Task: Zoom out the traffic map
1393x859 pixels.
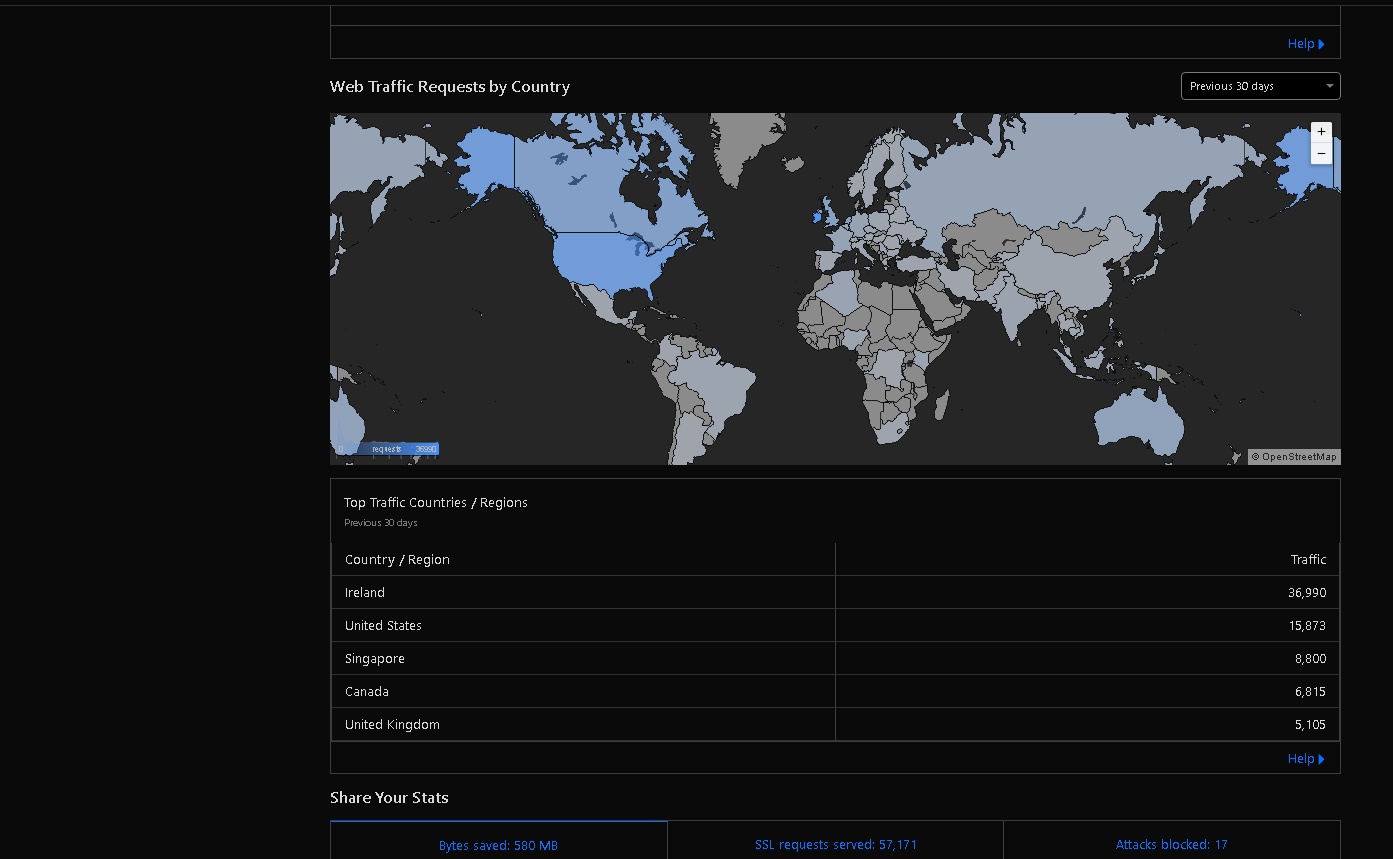Action: pos(1321,154)
